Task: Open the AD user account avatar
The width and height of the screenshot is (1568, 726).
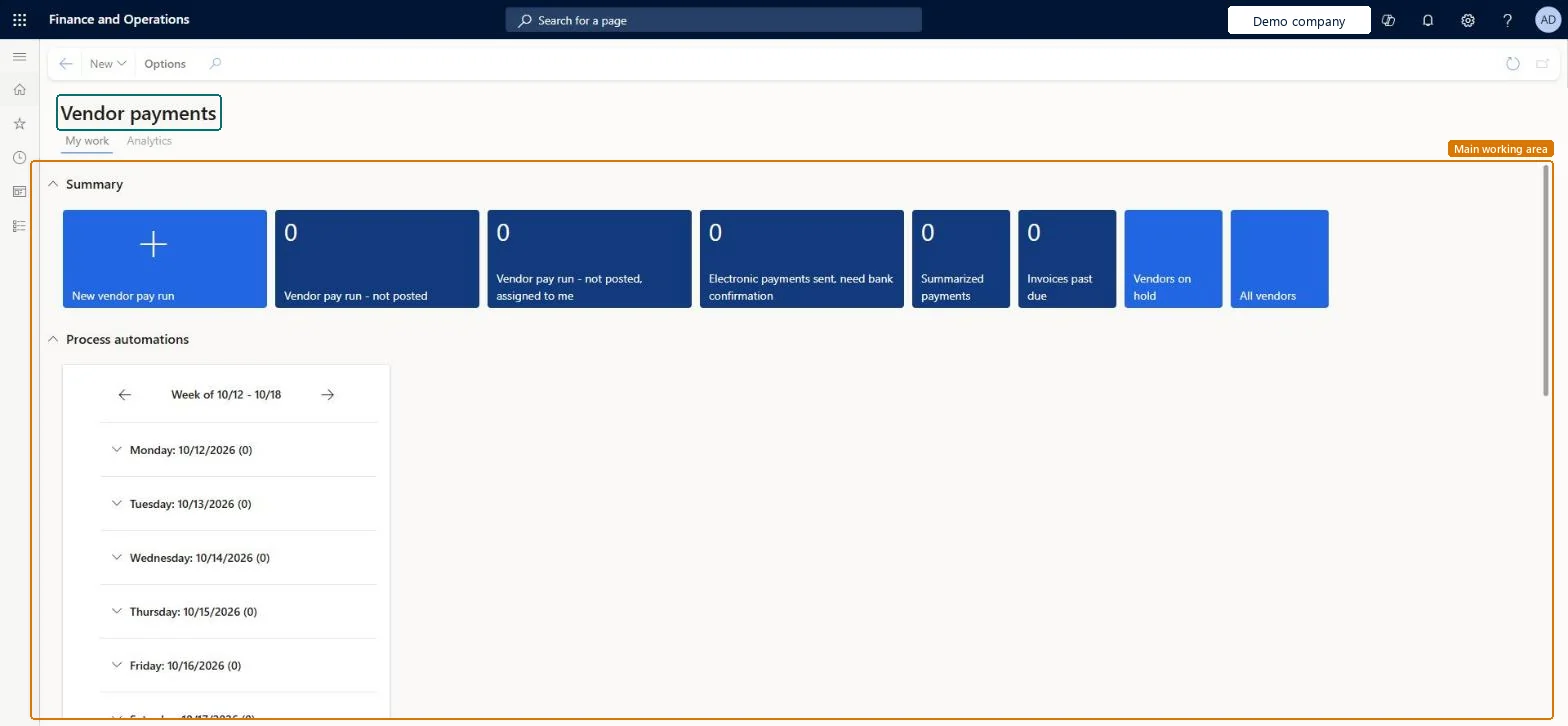Action: click(1547, 20)
